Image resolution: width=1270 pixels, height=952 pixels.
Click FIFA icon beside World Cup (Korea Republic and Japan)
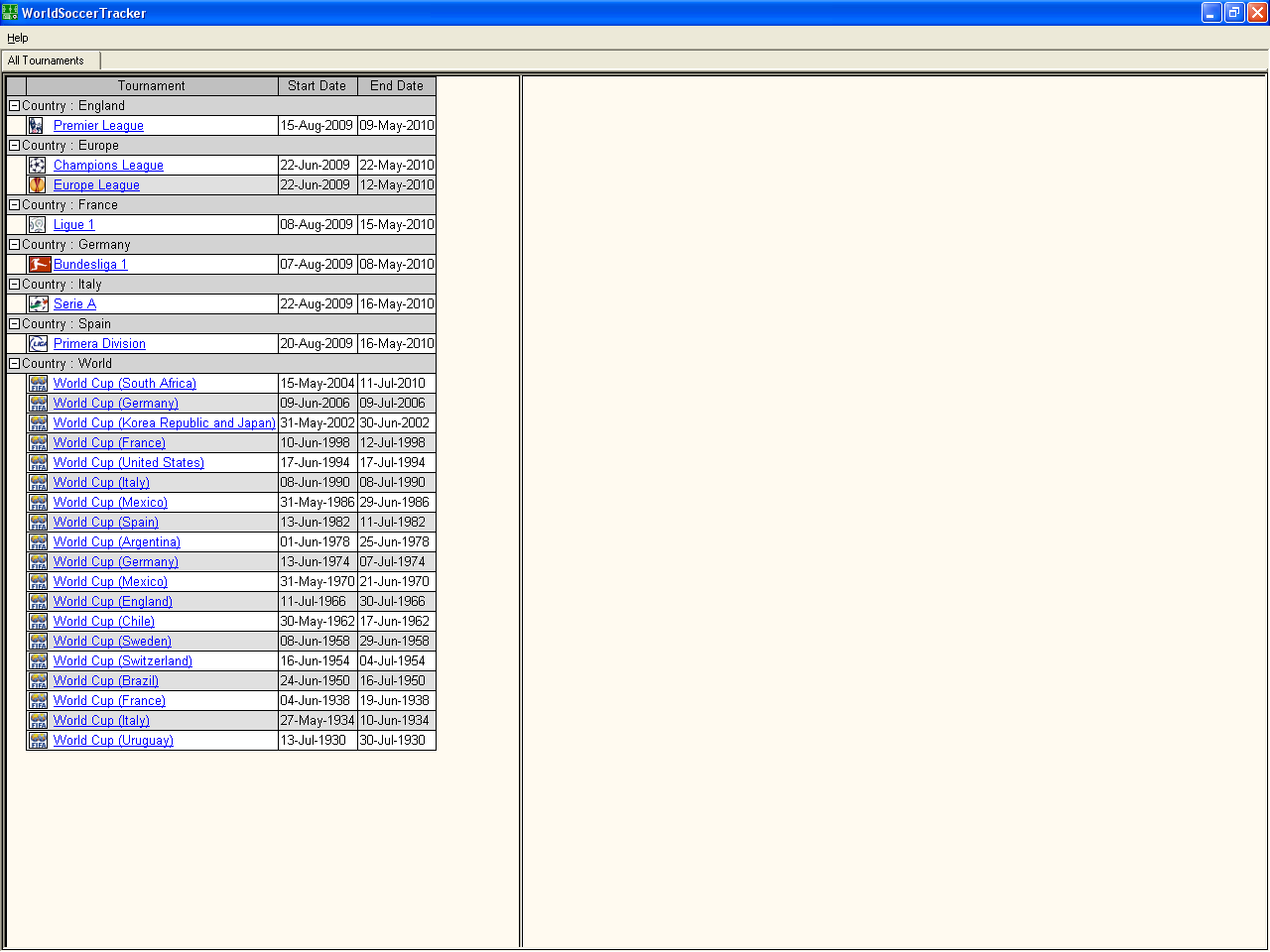(39, 423)
